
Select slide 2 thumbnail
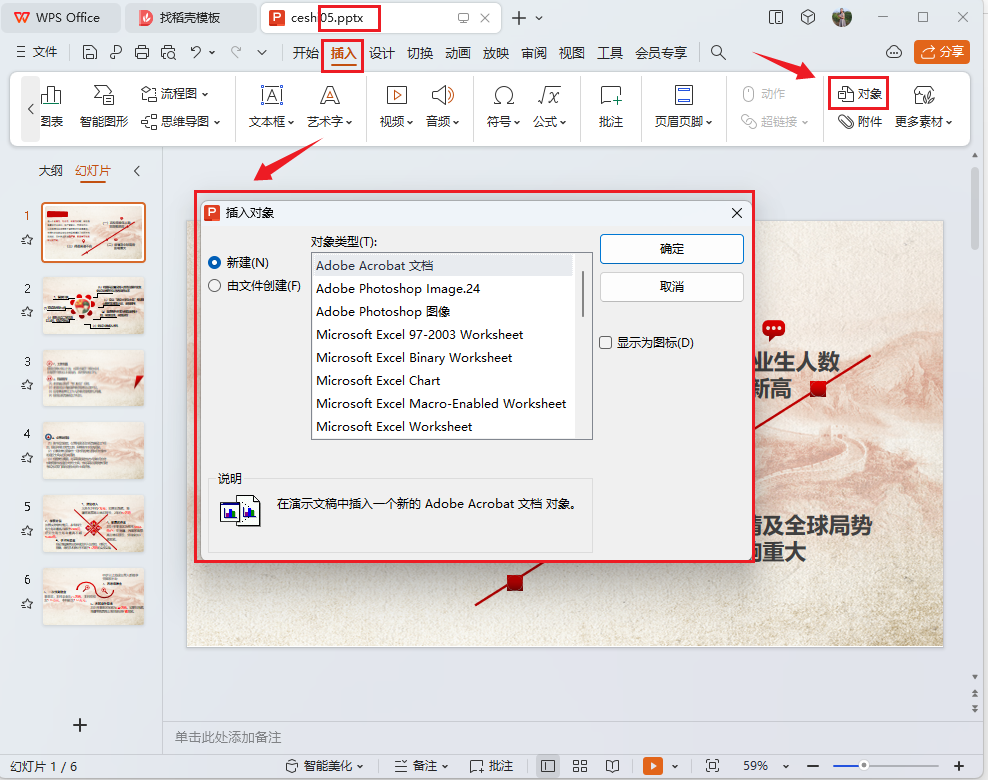93,306
